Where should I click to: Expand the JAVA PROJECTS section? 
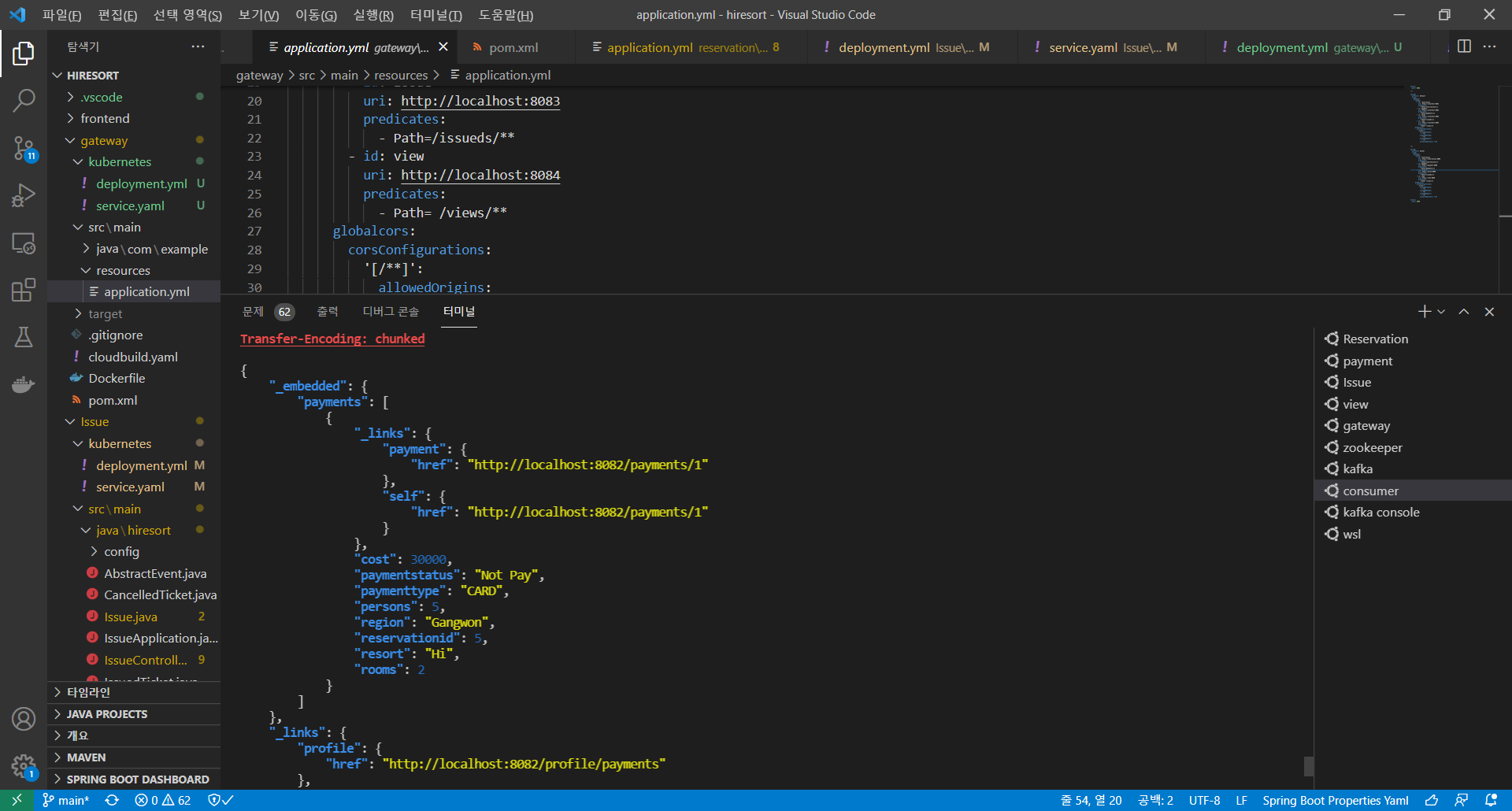(106, 714)
